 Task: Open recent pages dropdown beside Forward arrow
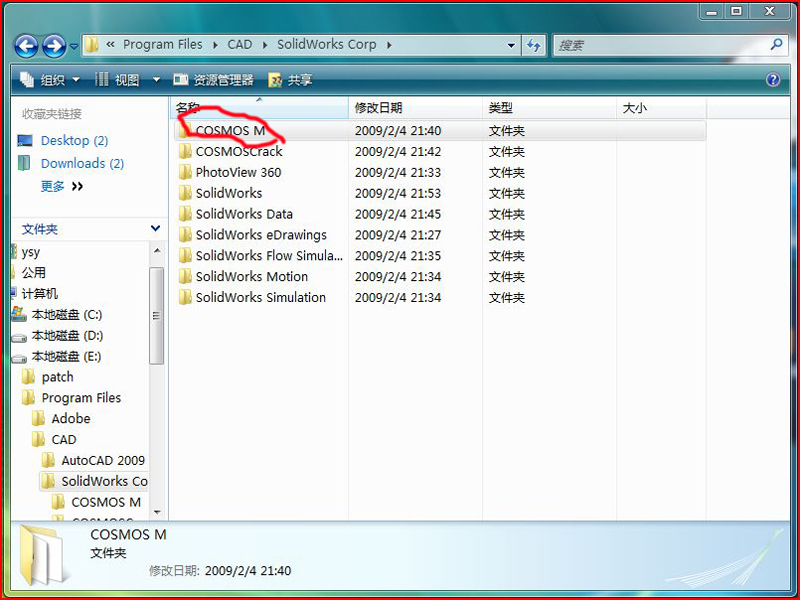pyautogui.click(x=74, y=46)
